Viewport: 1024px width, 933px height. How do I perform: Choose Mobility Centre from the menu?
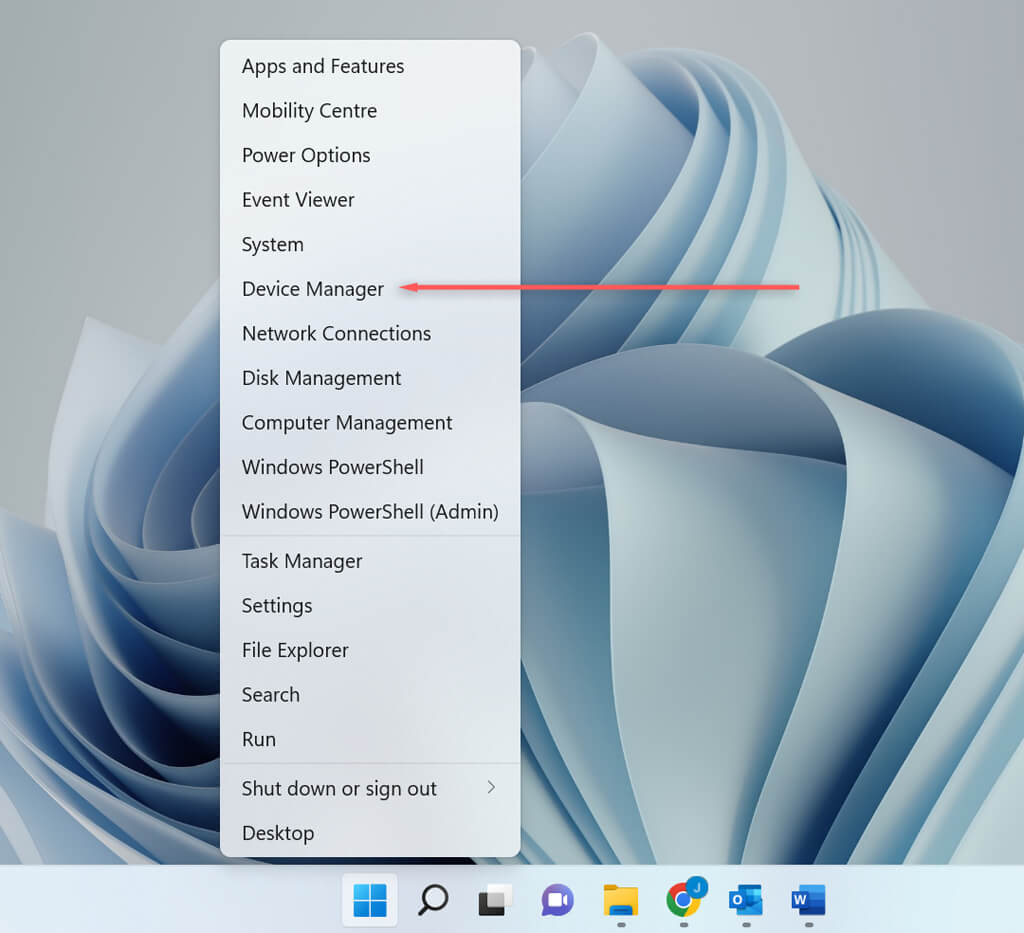coord(309,111)
